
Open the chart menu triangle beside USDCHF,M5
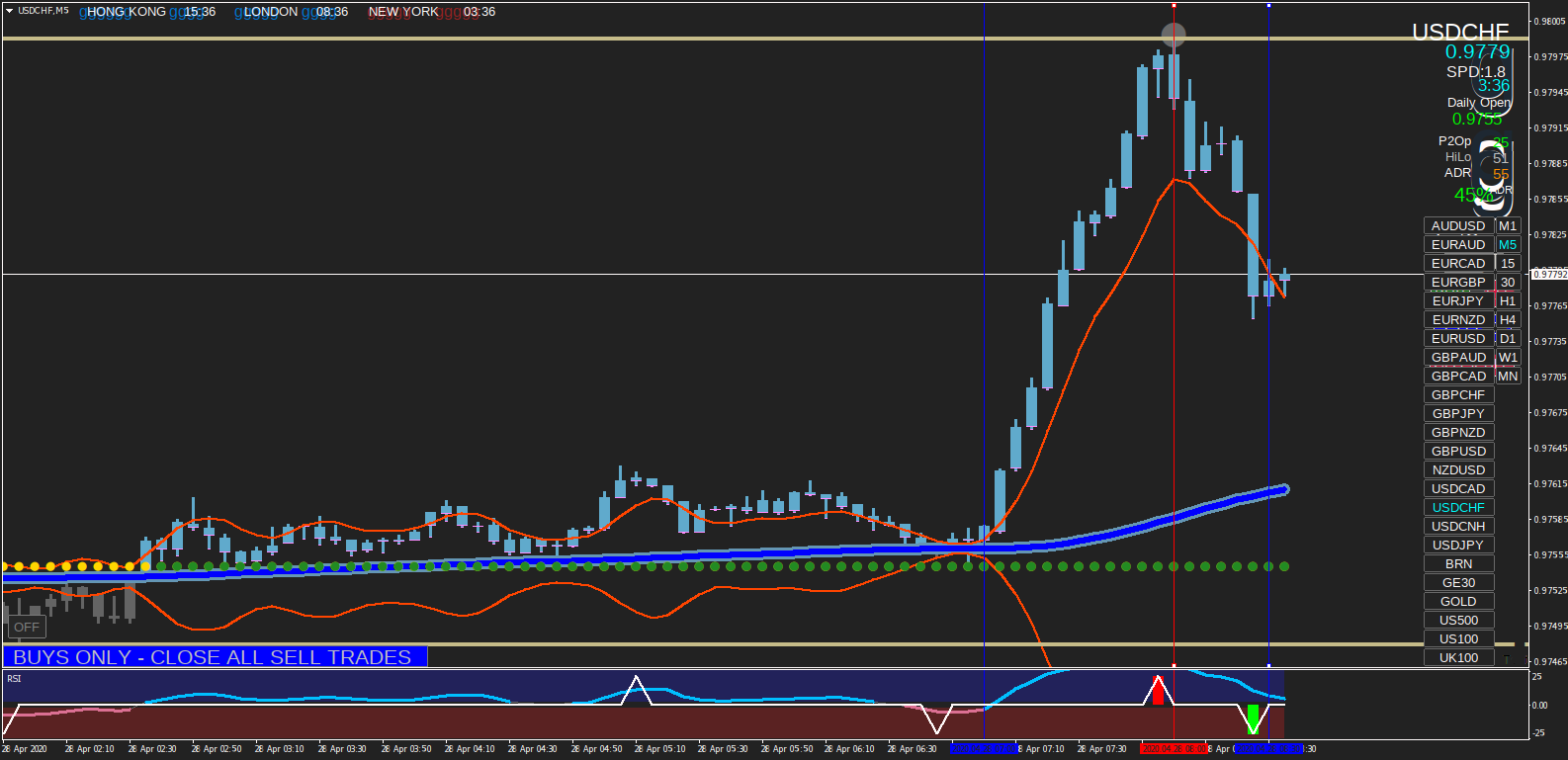9,11
